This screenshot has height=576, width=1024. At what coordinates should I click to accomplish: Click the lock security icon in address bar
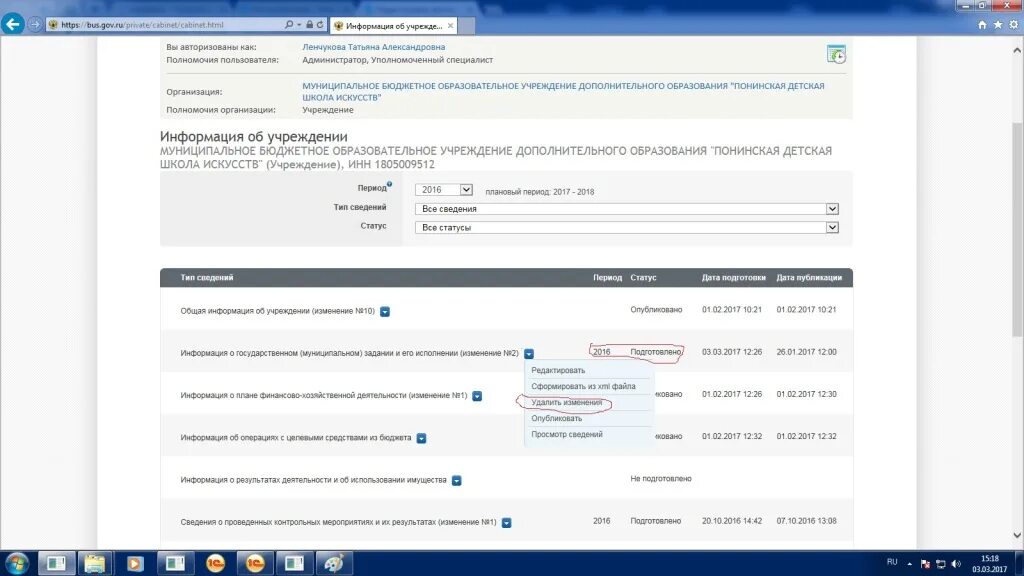(310, 24)
